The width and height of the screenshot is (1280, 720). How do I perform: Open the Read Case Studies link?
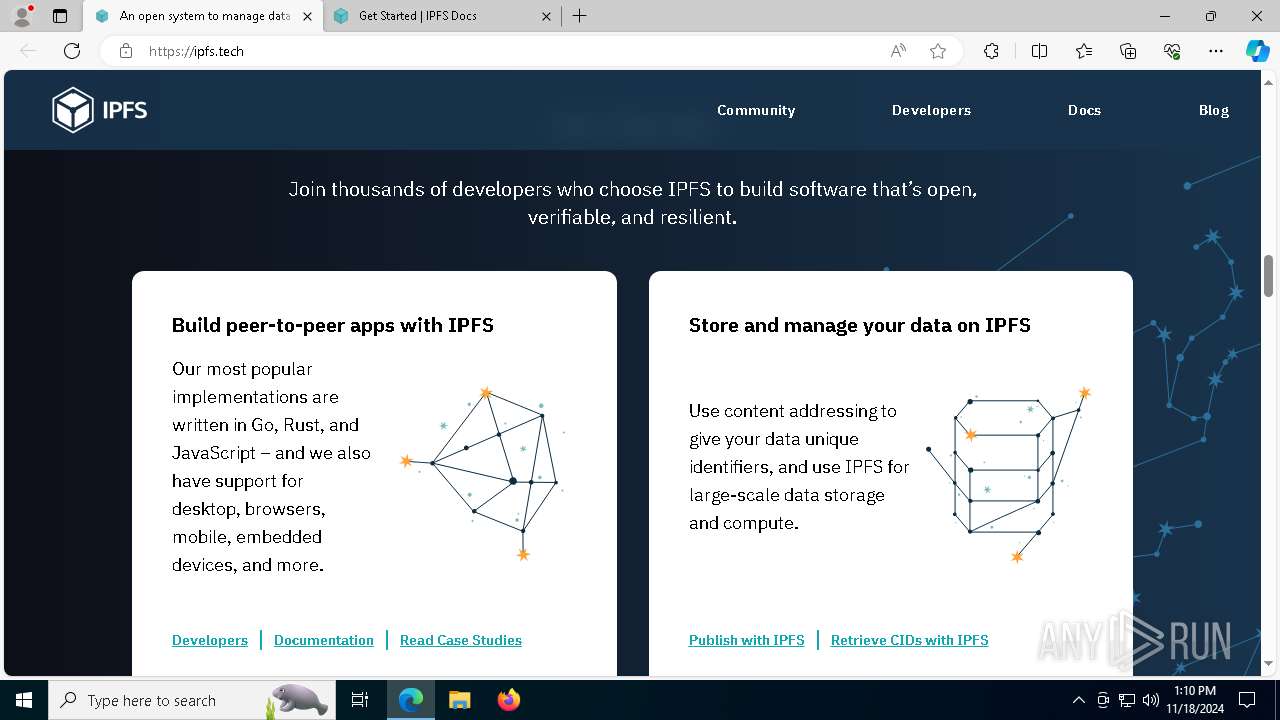coord(461,640)
